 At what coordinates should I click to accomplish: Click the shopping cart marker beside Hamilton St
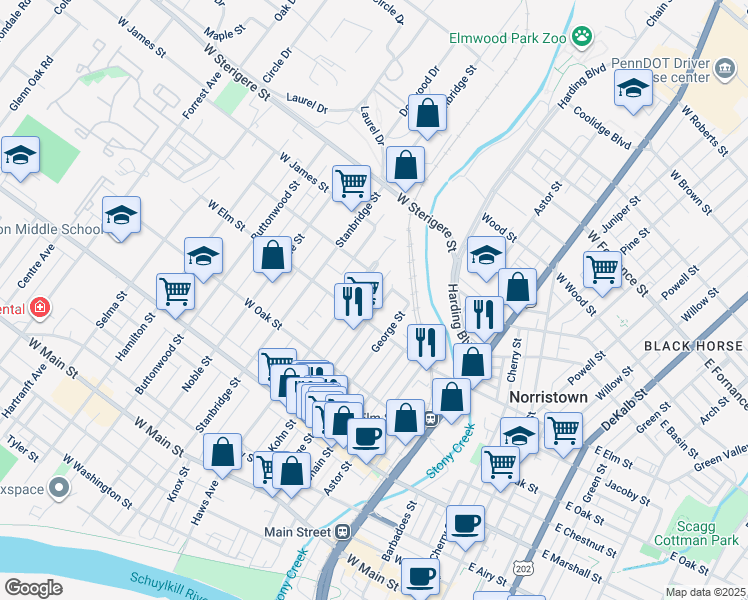click(x=176, y=292)
